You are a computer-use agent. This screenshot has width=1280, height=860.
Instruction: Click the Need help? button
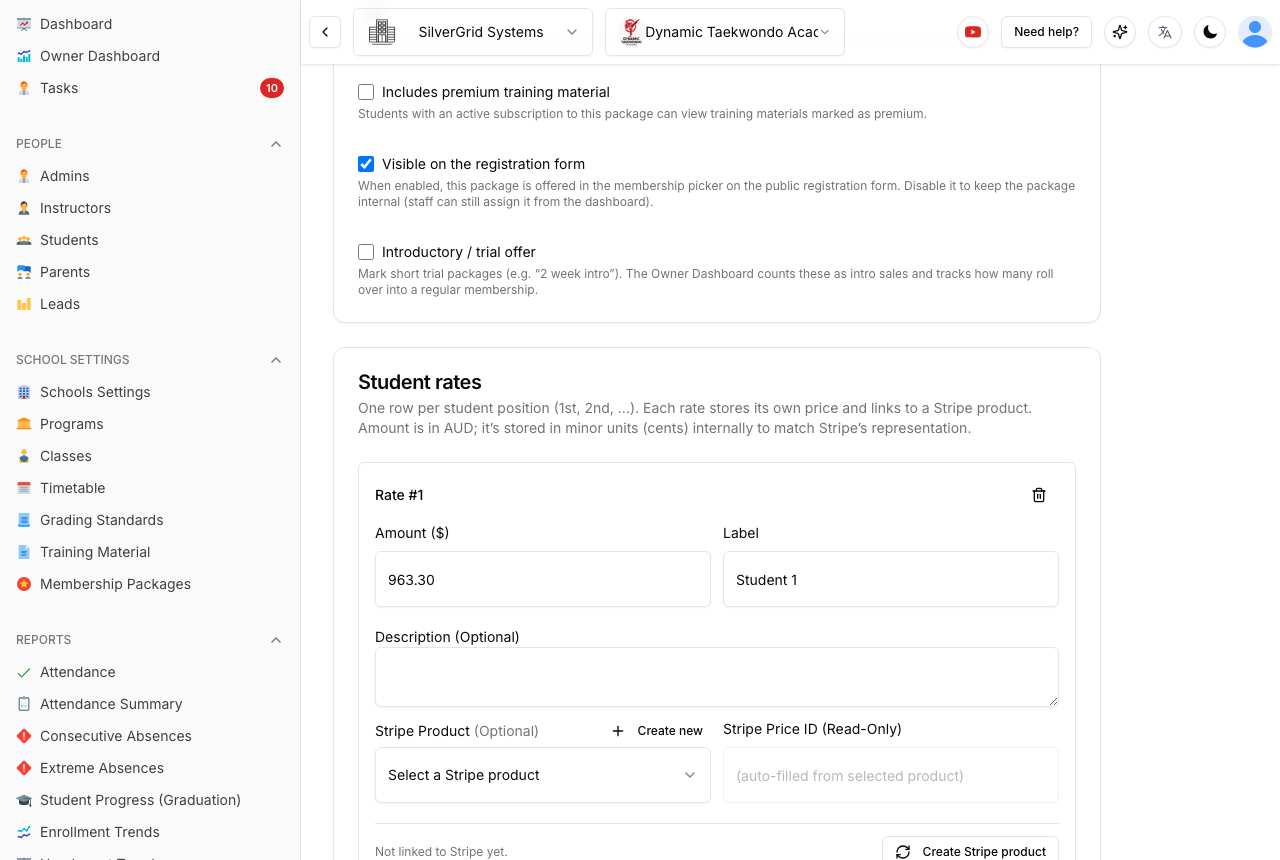pos(1046,32)
